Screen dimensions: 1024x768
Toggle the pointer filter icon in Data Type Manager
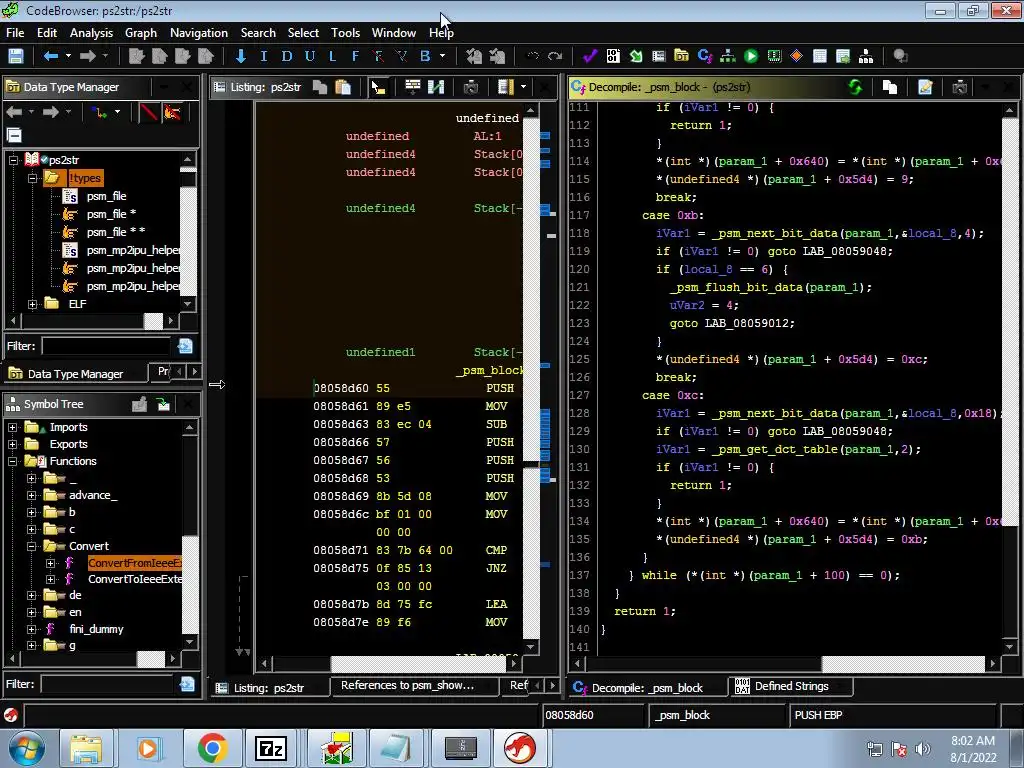pyautogui.click(x=172, y=112)
